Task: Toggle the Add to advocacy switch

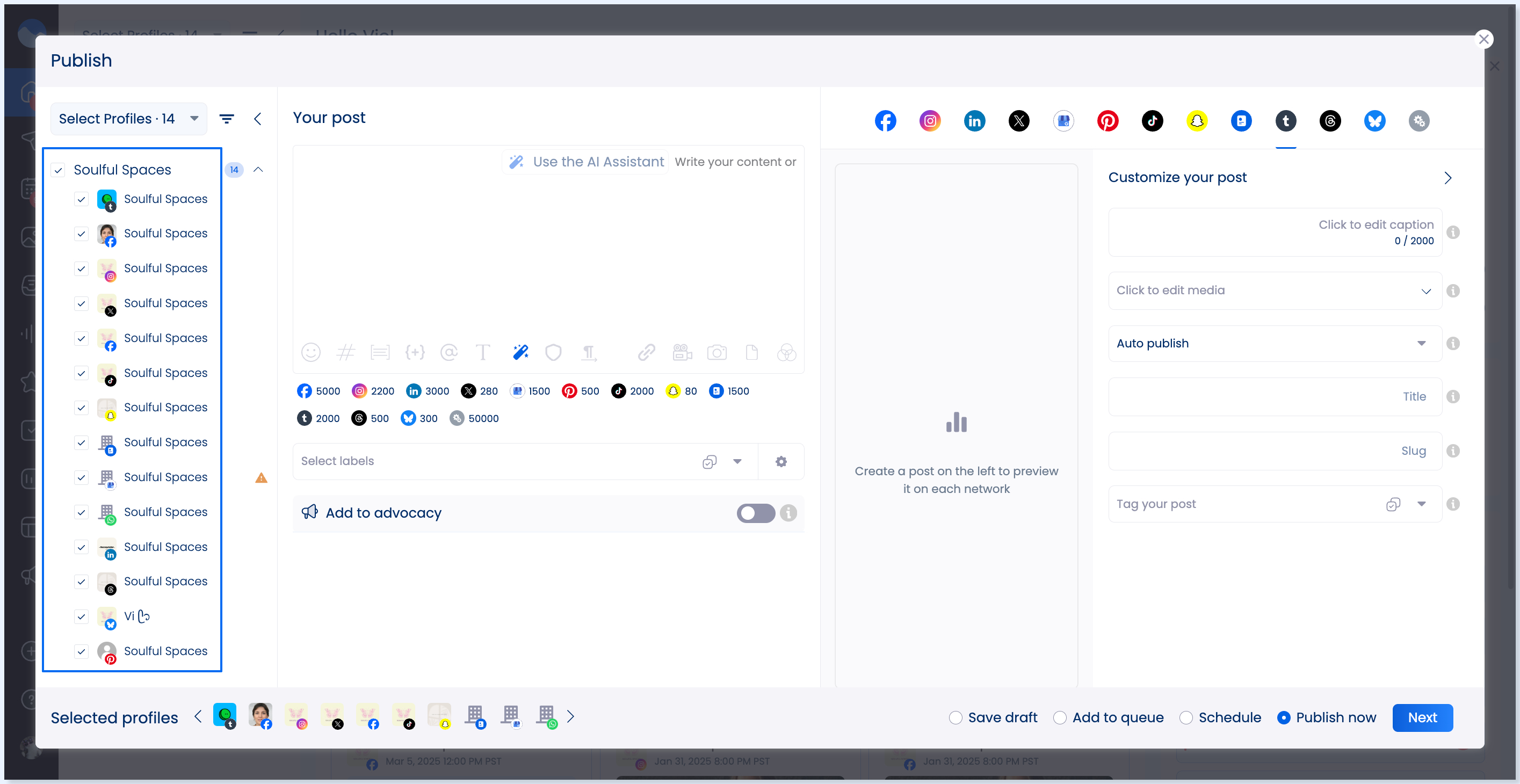Action: point(755,513)
